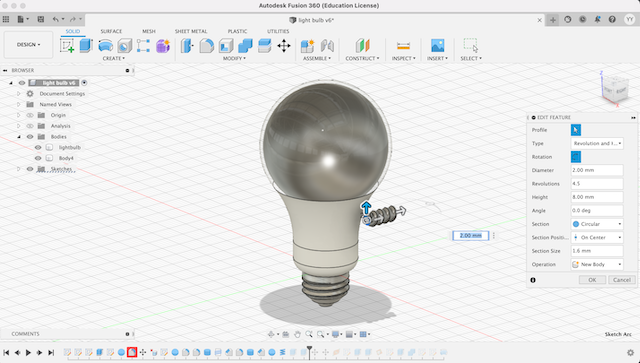Expand the Document Settings node
640x363 pixels.
(18, 94)
